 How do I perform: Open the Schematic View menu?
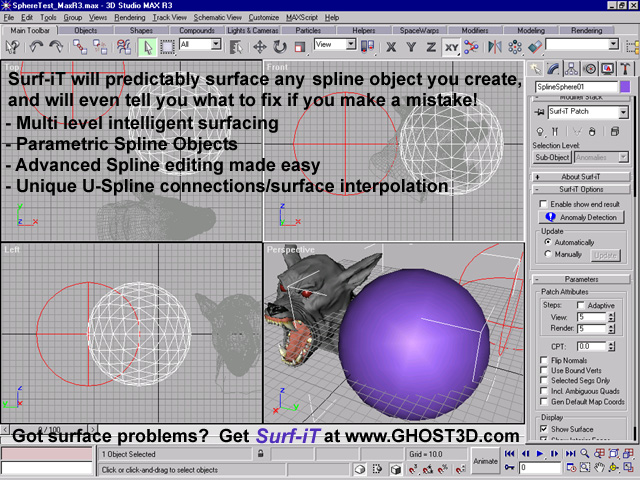(x=218, y=18)
